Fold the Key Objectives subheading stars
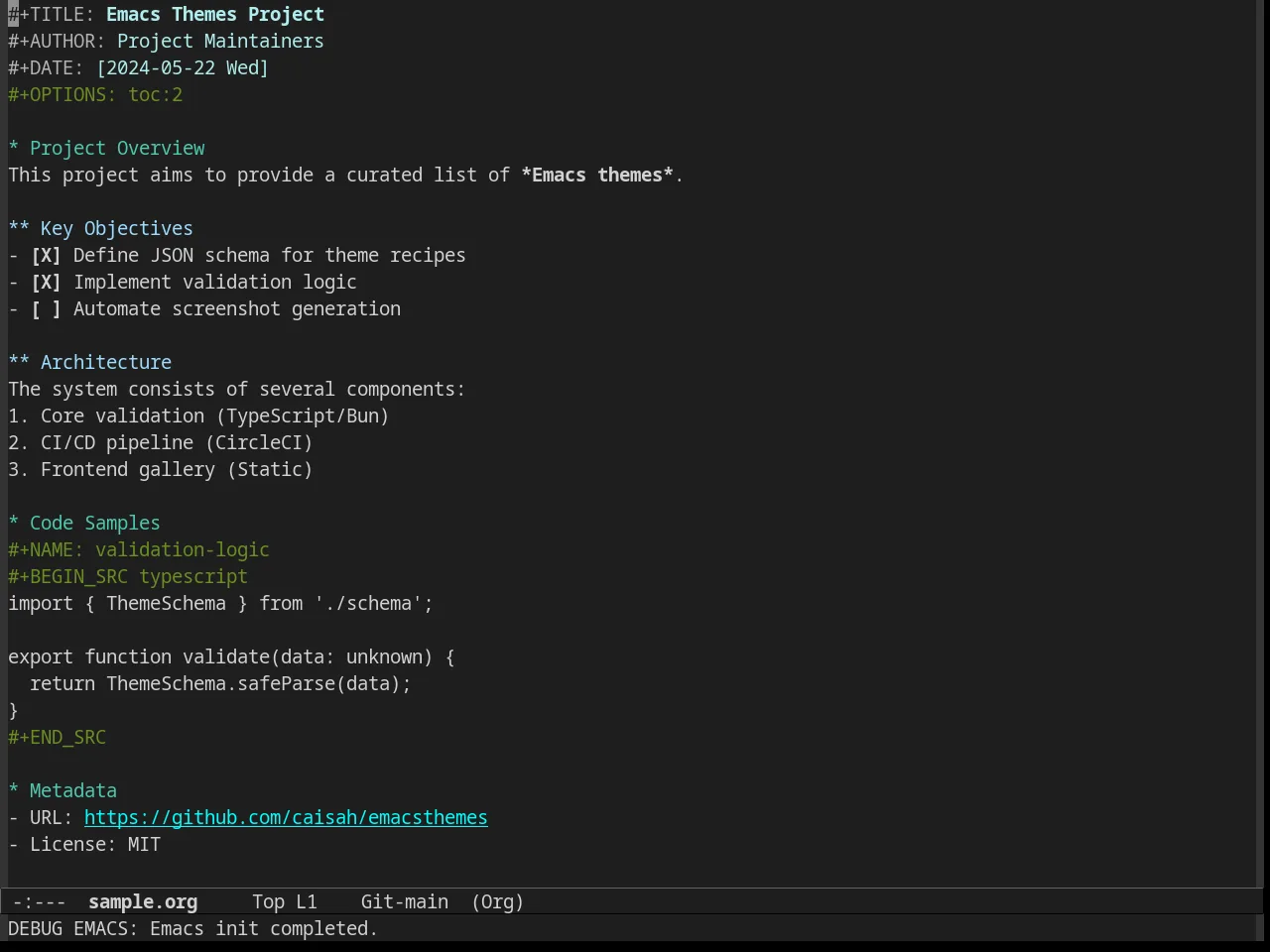Viewport: 1270px width, 952px height. pyautogui.click(x=19, y=228)
